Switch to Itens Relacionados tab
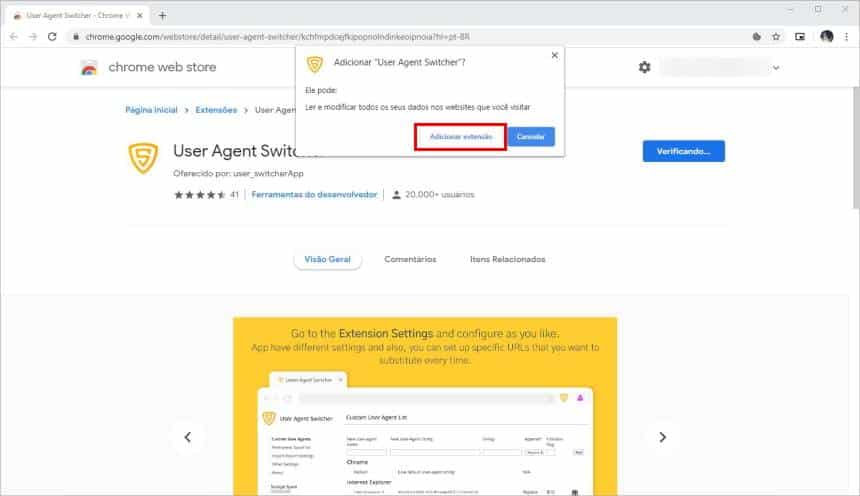 pyautogui.click(x=507, y=259)
